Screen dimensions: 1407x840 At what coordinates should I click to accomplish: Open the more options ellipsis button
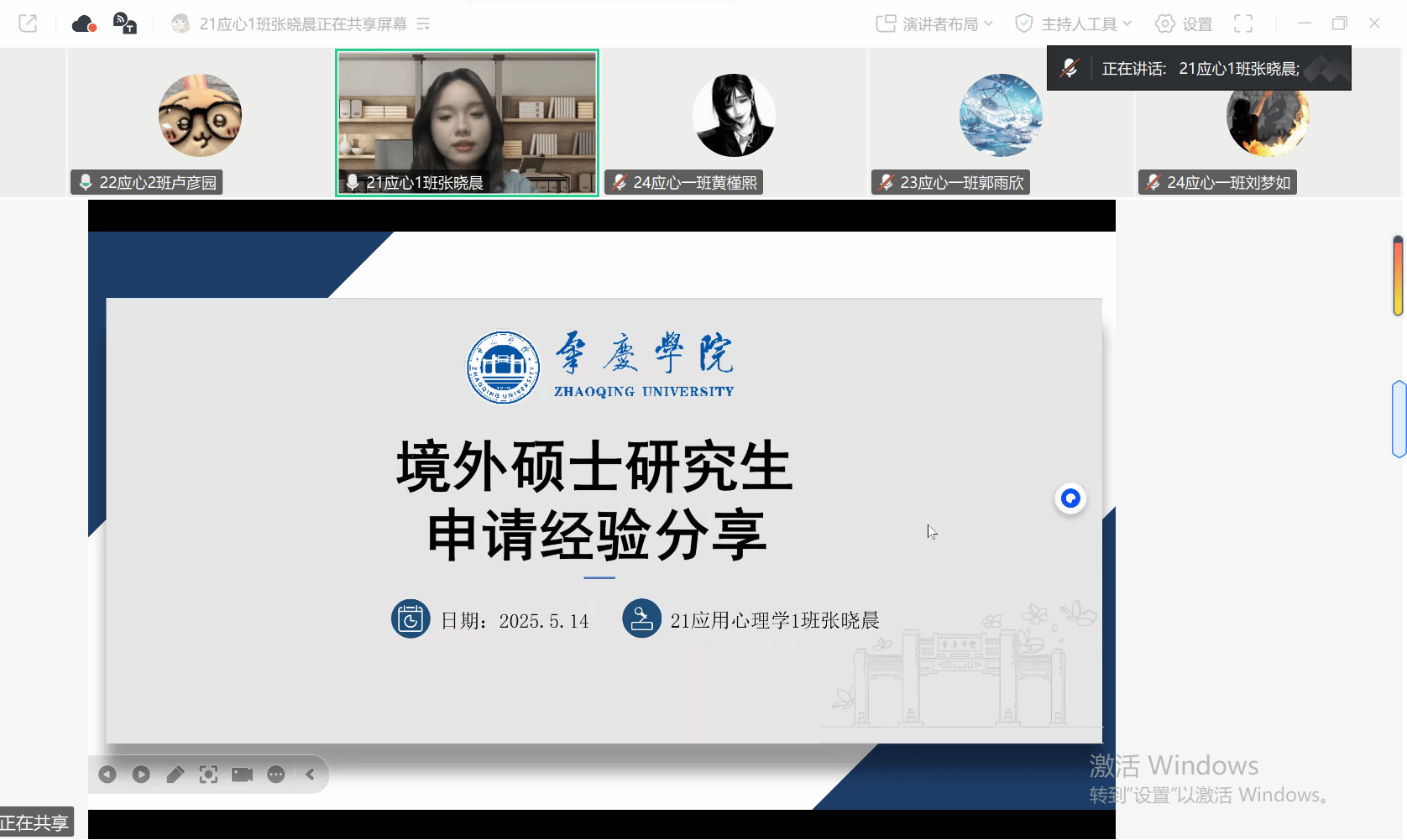coord(276,775)
